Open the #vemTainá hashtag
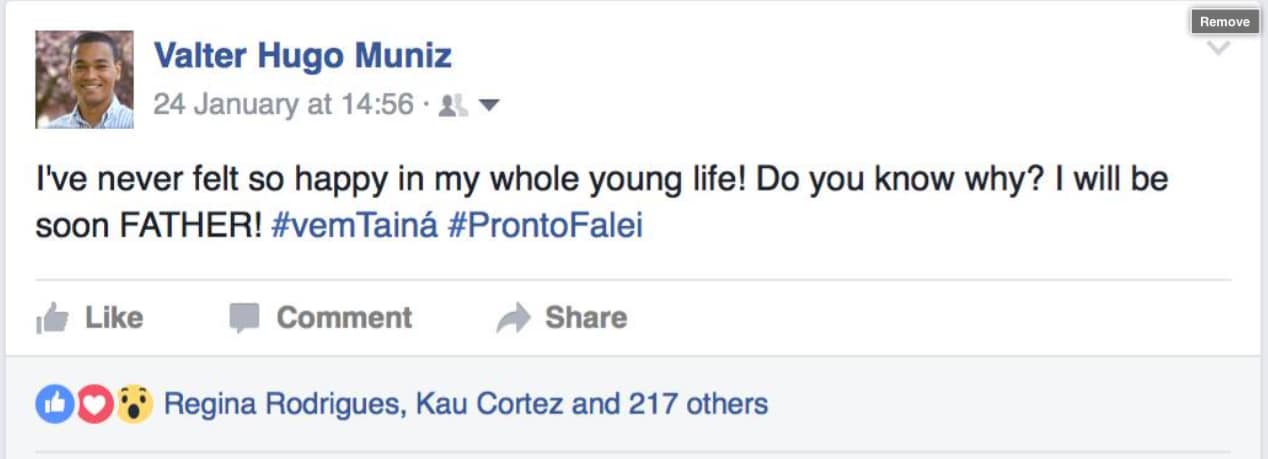Image resolution: width=1268 pixels, height=459 pixels. 354,225
